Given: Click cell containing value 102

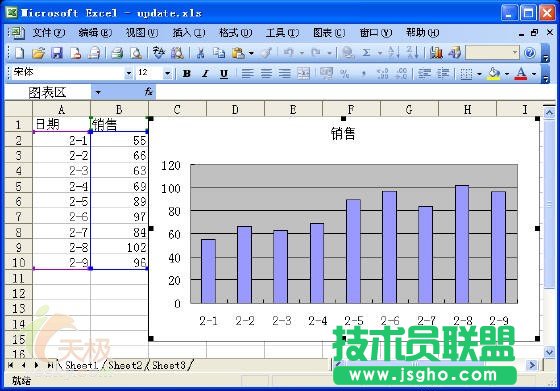Looking at the screenshot, I should pyautogui.click(x=119, y=247).
